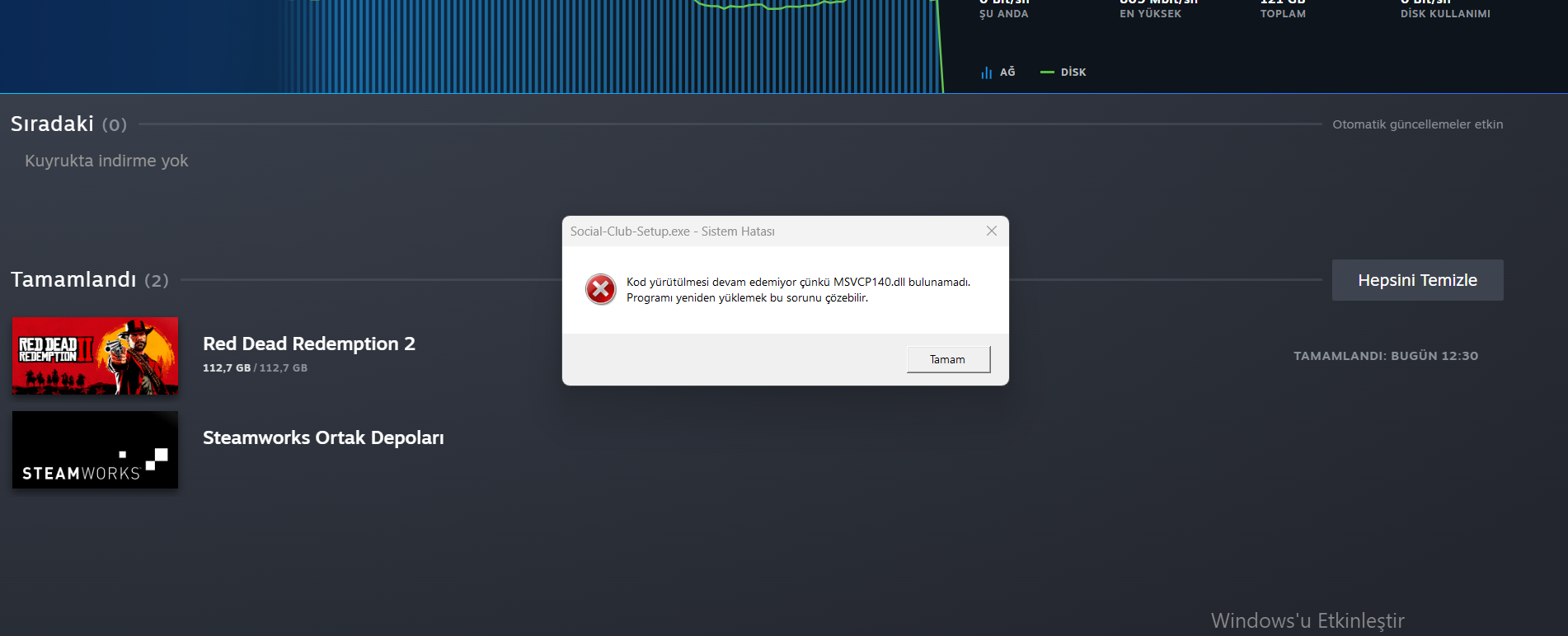This screenshot has height=636, width=1568.
Task: Click the Sıradaki (0) section header
Action: [x=68, y=124]
